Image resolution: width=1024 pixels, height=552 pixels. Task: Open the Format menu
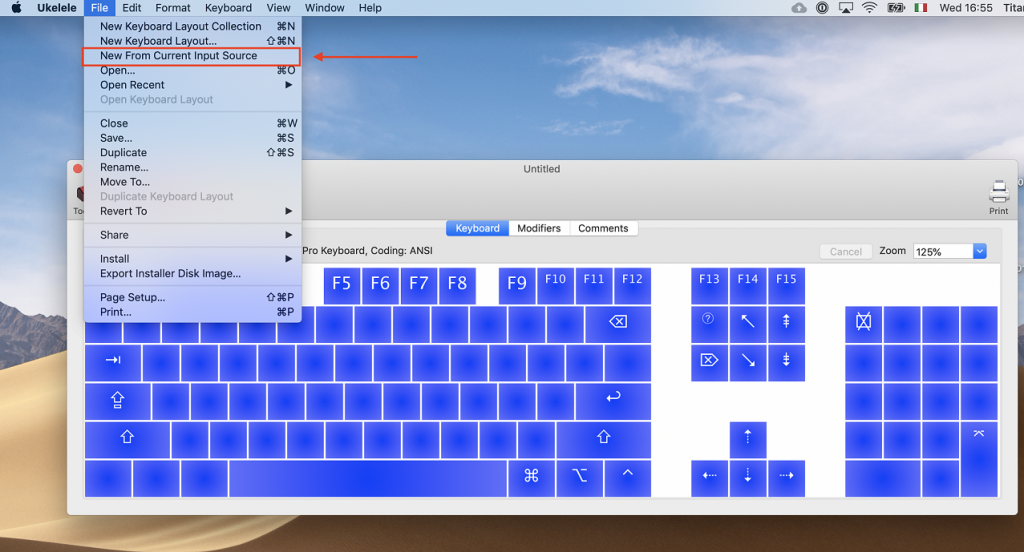coord(172,8)
